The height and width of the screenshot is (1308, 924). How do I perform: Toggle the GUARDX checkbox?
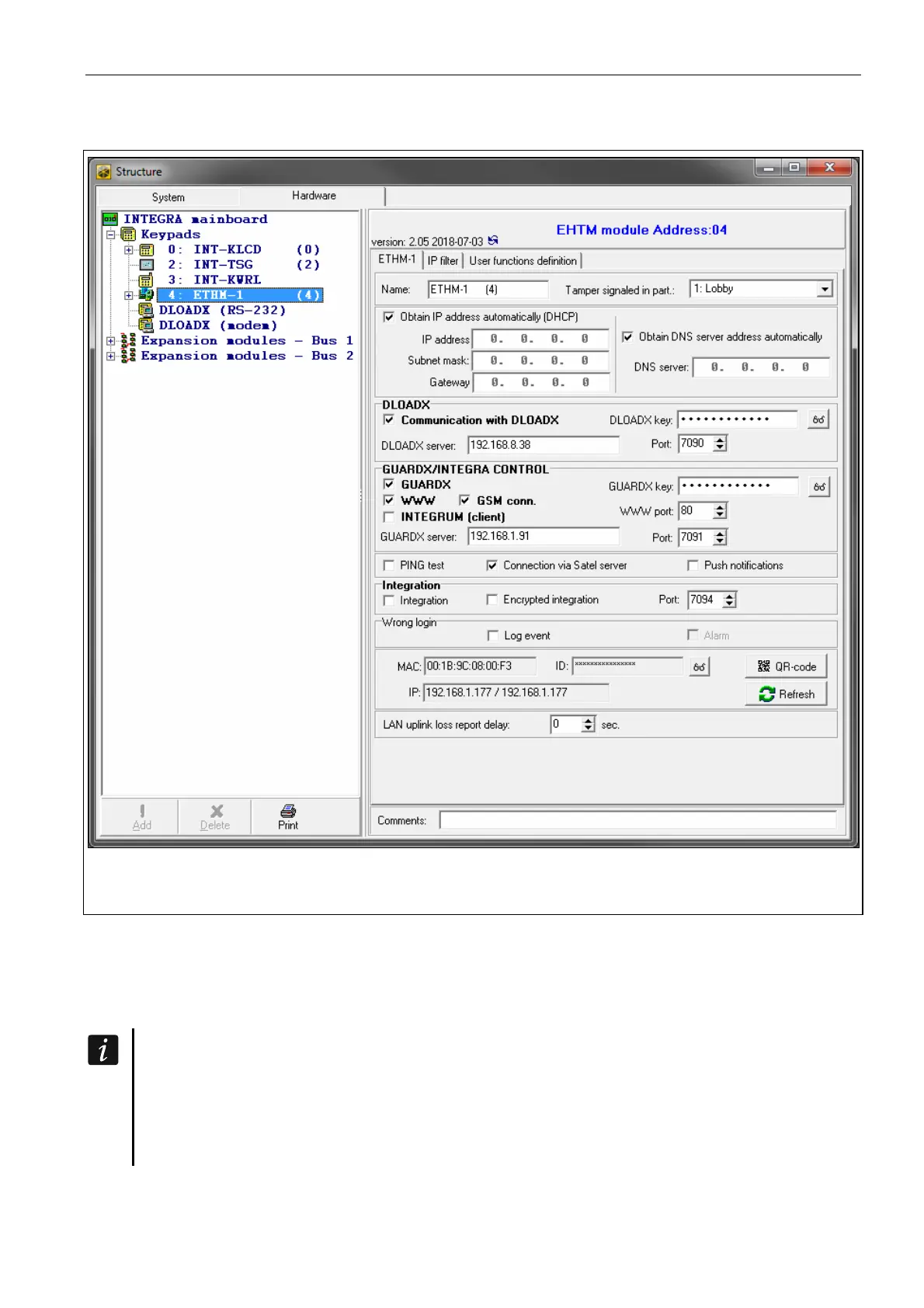tap(389, 484)
